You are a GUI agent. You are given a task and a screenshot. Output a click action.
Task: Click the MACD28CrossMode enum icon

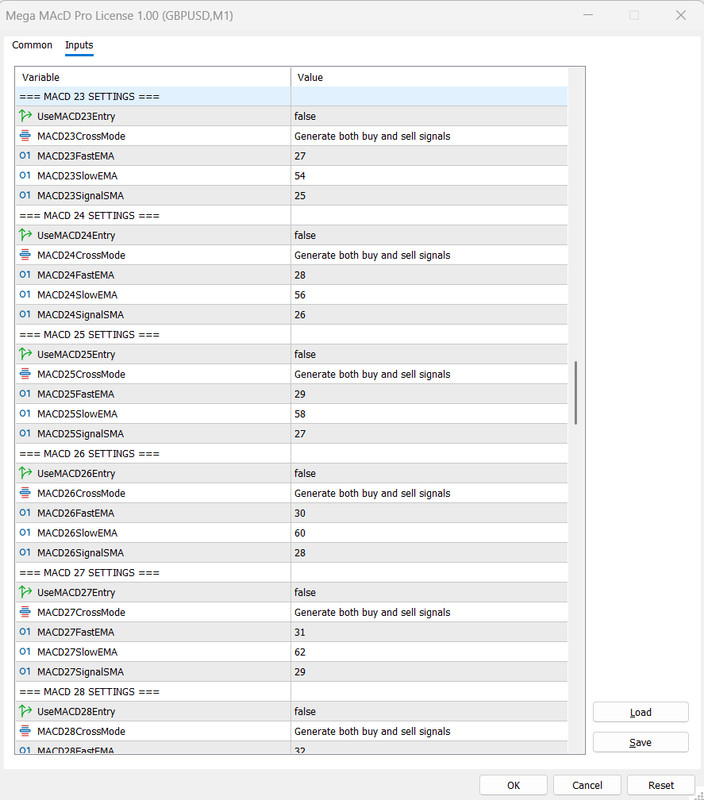pos(25,731)
